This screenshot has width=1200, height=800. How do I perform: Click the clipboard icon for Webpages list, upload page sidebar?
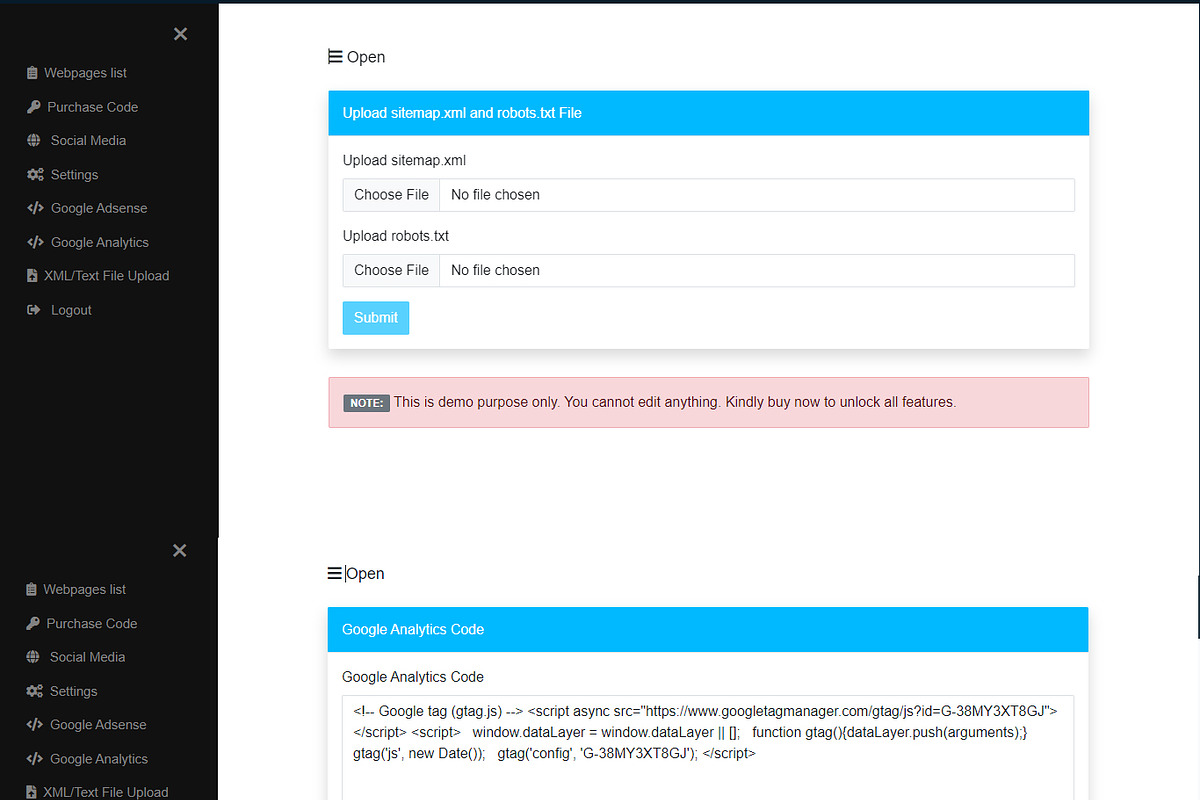(x=32, y=73)
